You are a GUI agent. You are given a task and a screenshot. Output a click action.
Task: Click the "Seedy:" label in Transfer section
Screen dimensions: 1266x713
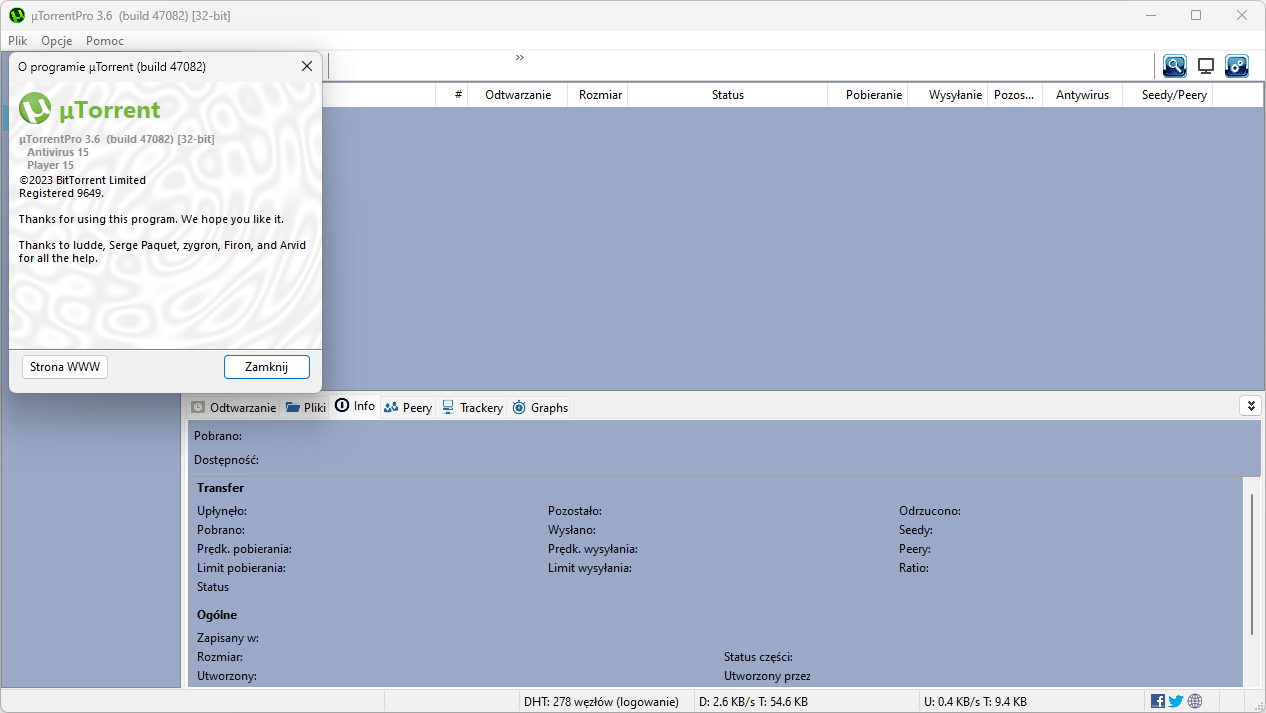point(916,530)
